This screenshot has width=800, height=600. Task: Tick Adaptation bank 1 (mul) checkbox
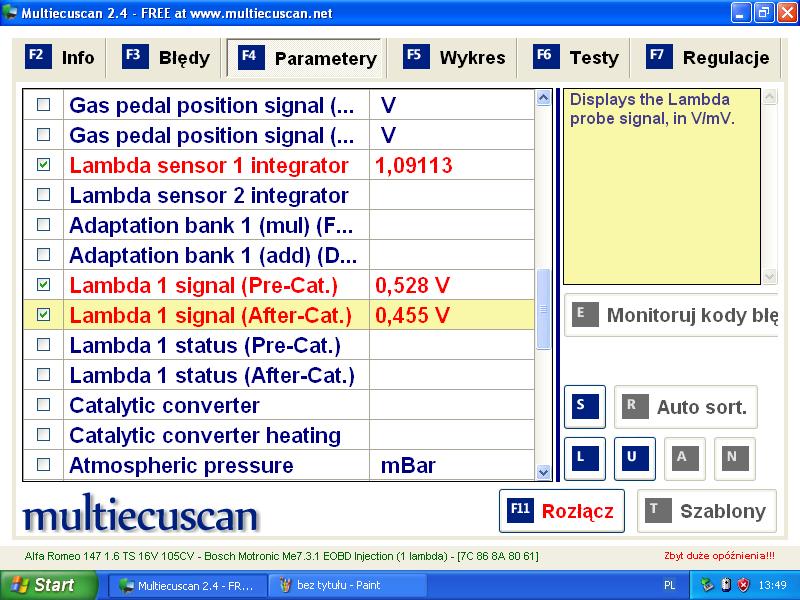pos(44,224)
